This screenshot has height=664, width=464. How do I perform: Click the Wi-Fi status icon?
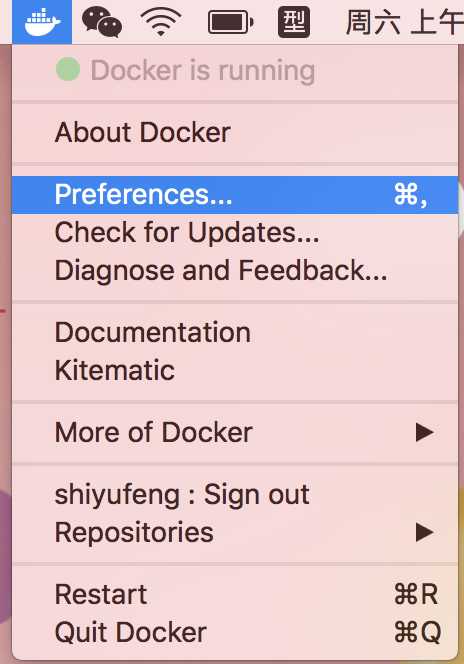coord(161,22)
